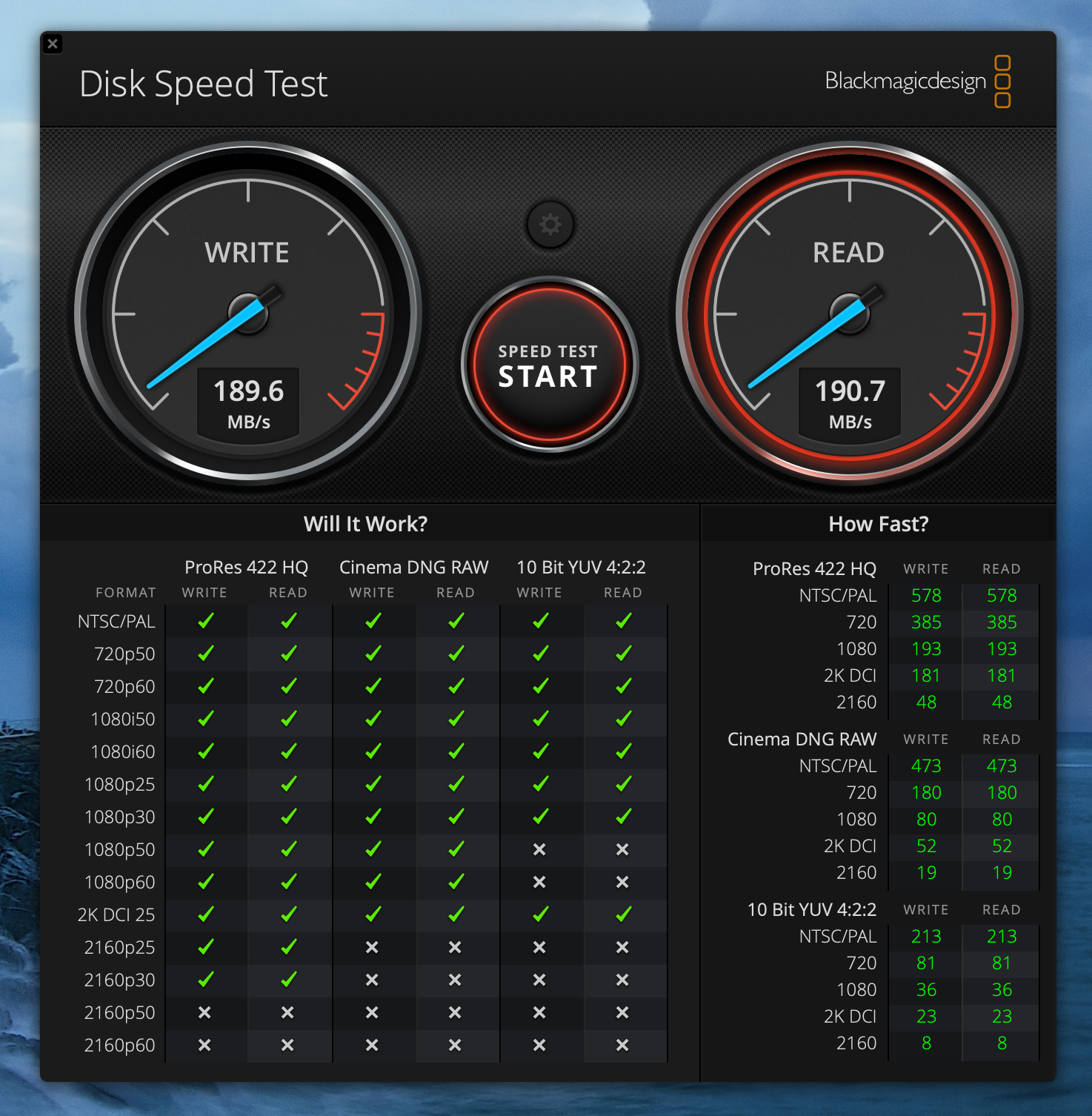Click Cinema DNG RAW read cross for 2160p30
The width and height of the screenshot is (1092, 1116).
(455, 980)
